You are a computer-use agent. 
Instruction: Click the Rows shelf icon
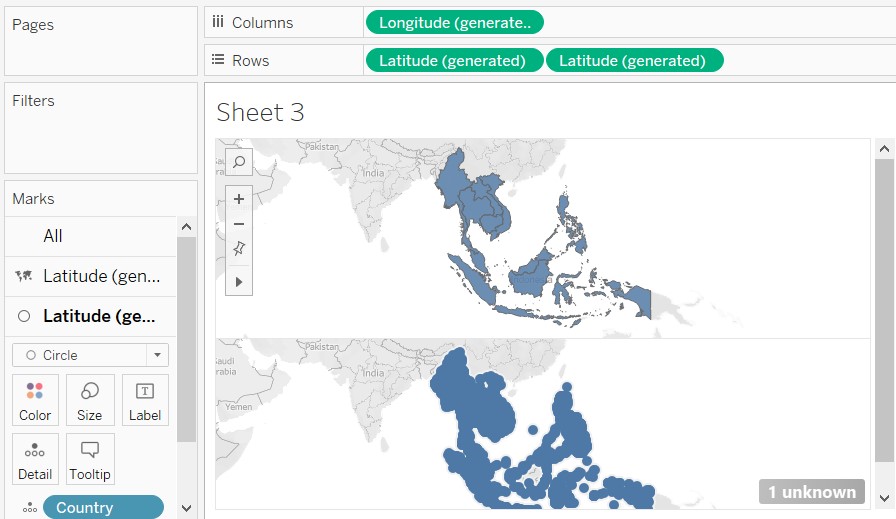(218, 59)
